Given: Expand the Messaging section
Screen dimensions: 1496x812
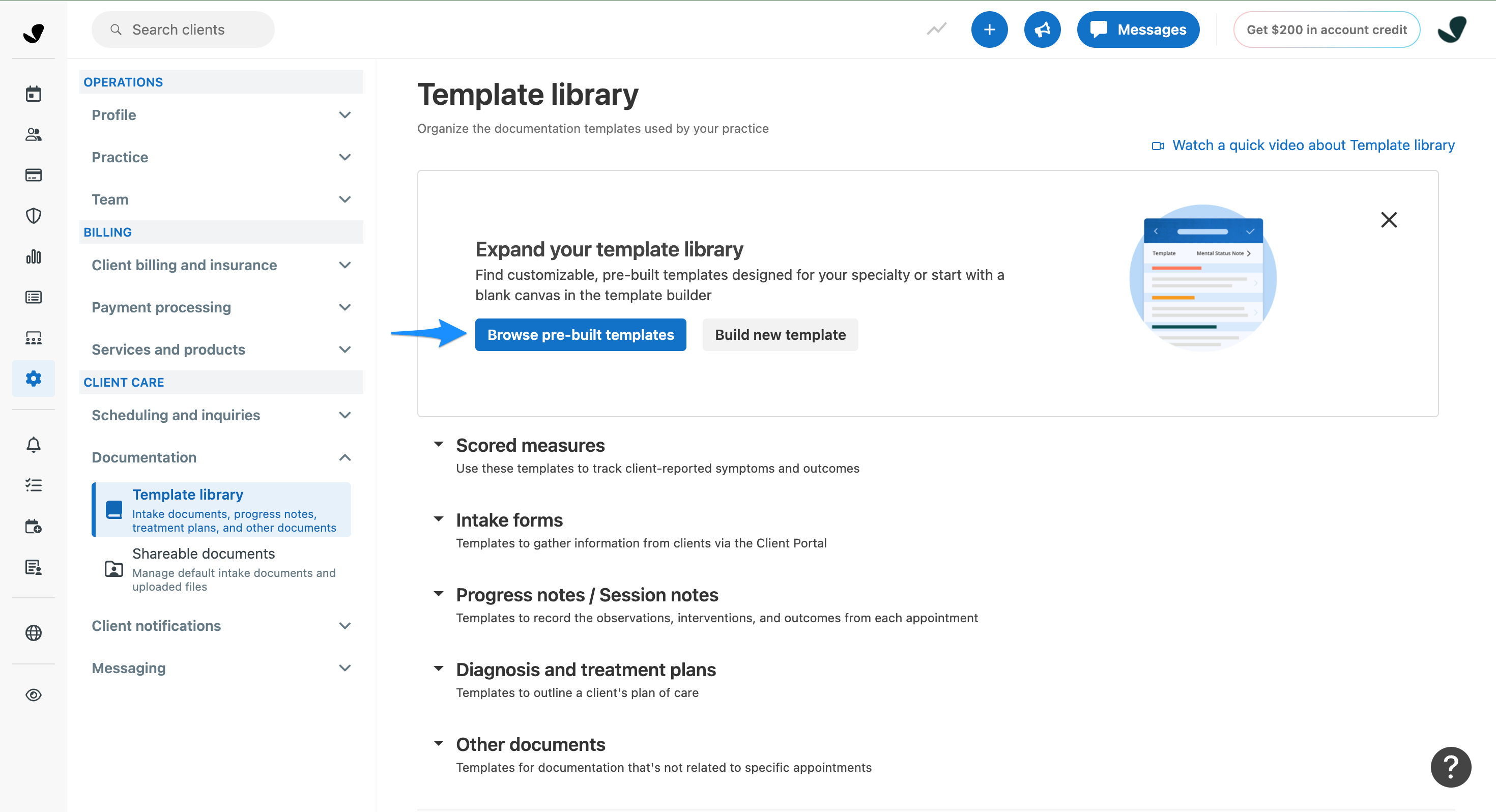Looking at the screenshot, I should tap(221, 668).
